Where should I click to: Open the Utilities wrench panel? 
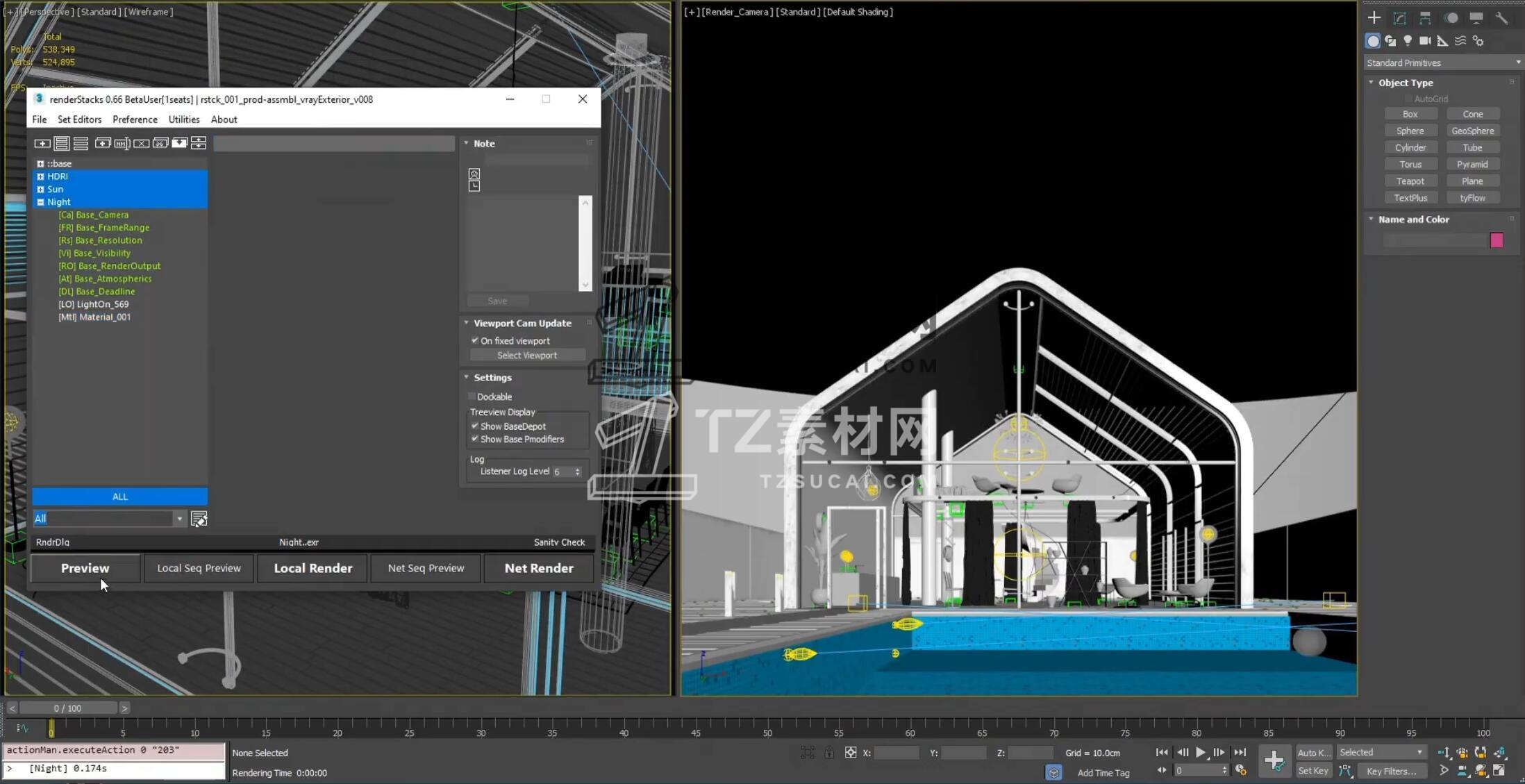pyautogui.click(x=1501, y=18)
